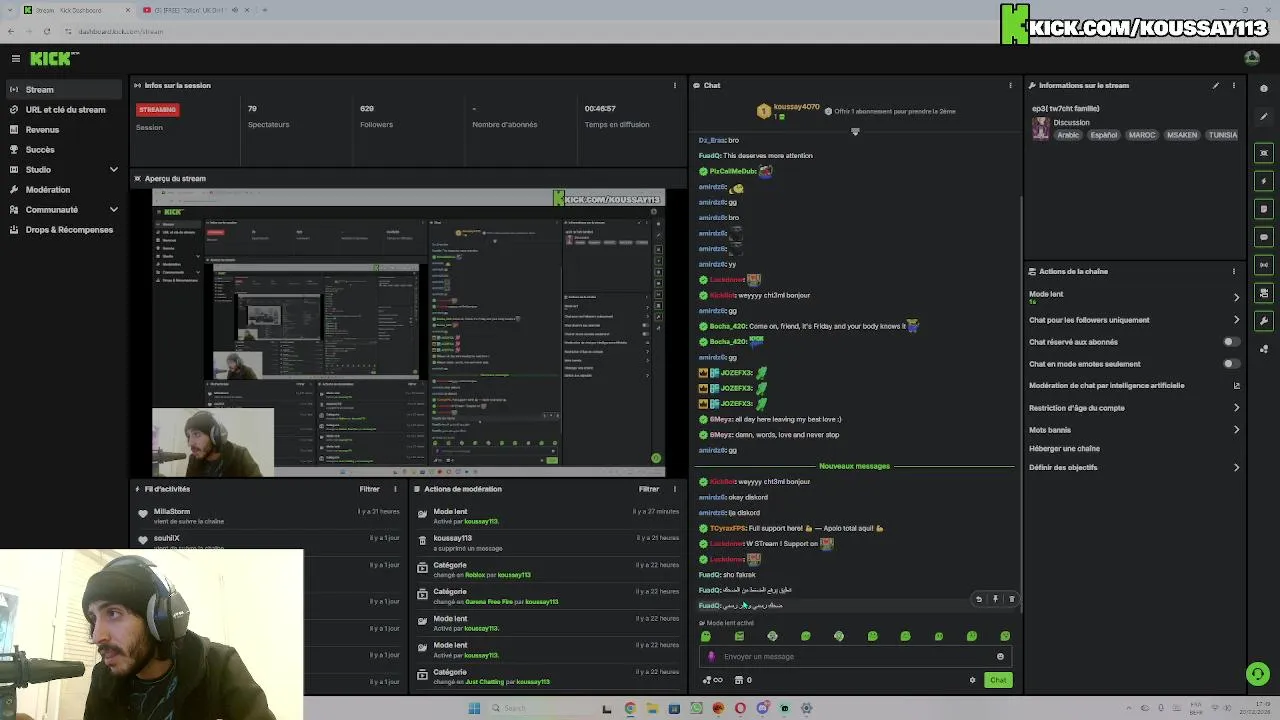Toggle Chat réservé aux abonnés
This screenshot has width=1280, height=720.
click(x=1231, y=342)
